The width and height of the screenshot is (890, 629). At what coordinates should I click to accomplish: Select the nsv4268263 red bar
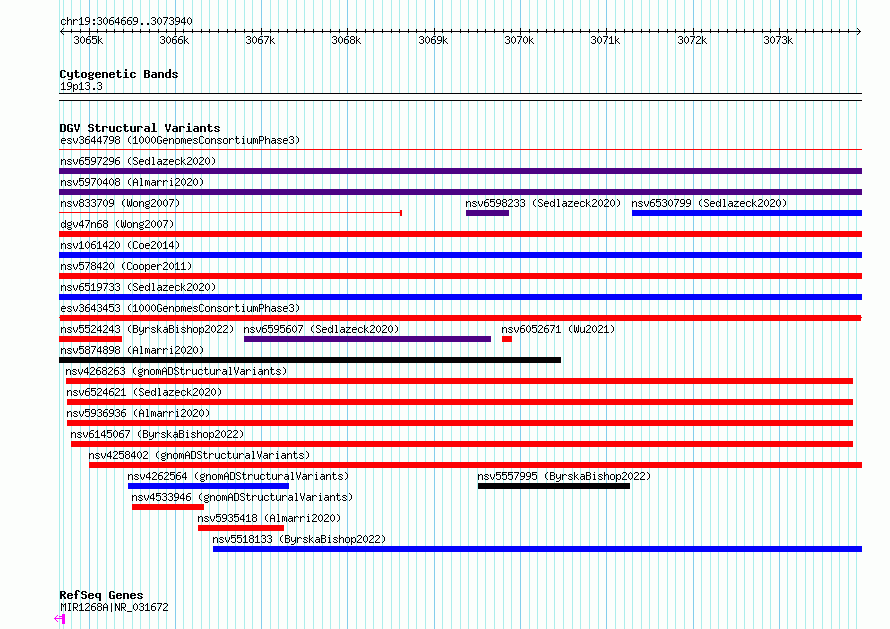[x=459, y=381]
